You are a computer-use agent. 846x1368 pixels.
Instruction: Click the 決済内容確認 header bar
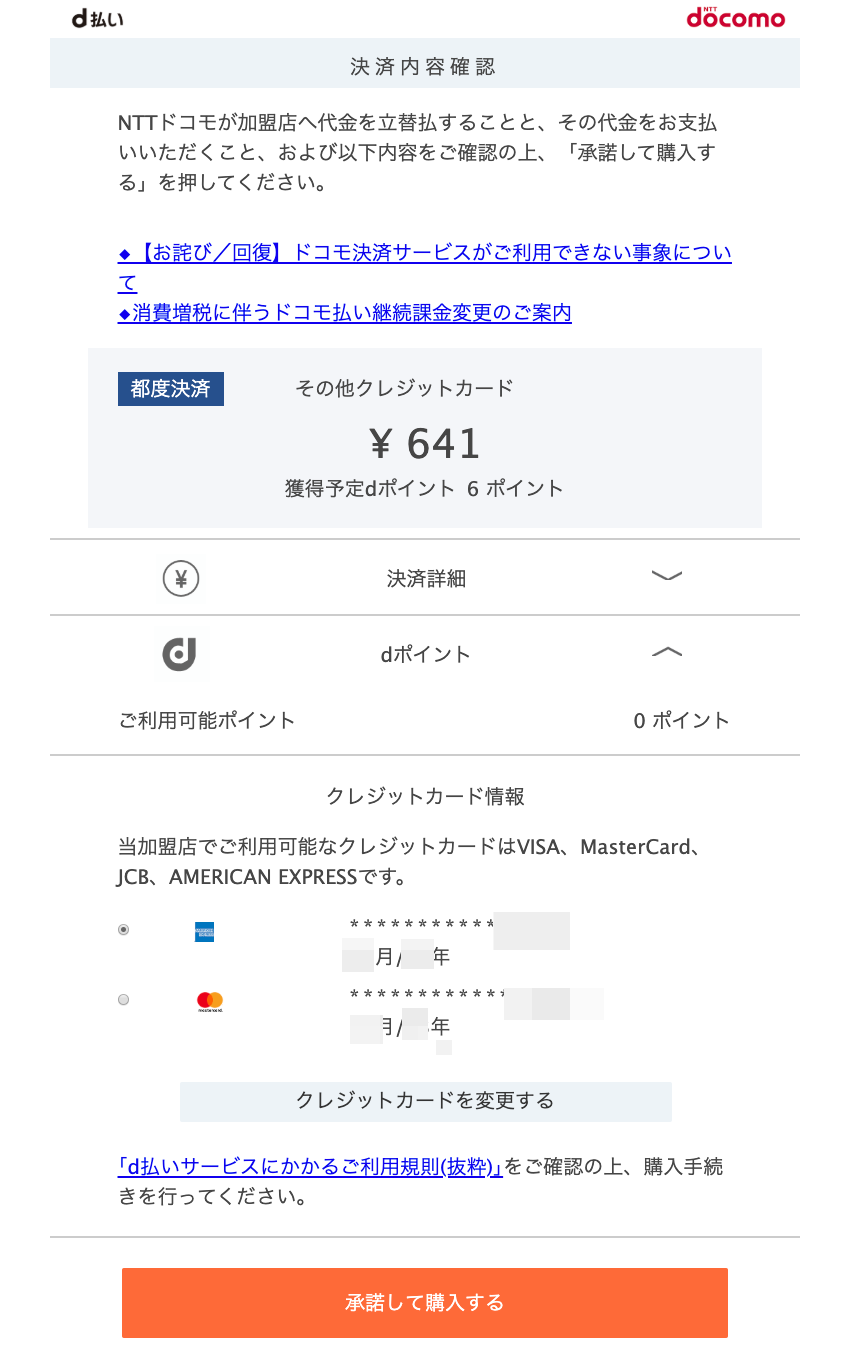click(425, 67)
